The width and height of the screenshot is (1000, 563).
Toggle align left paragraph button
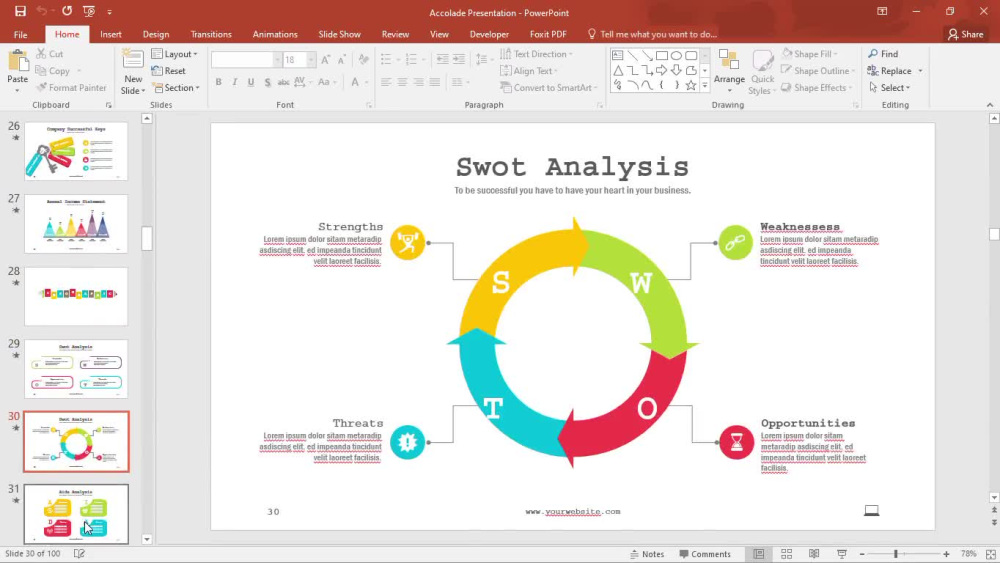(x=386, y=82)
